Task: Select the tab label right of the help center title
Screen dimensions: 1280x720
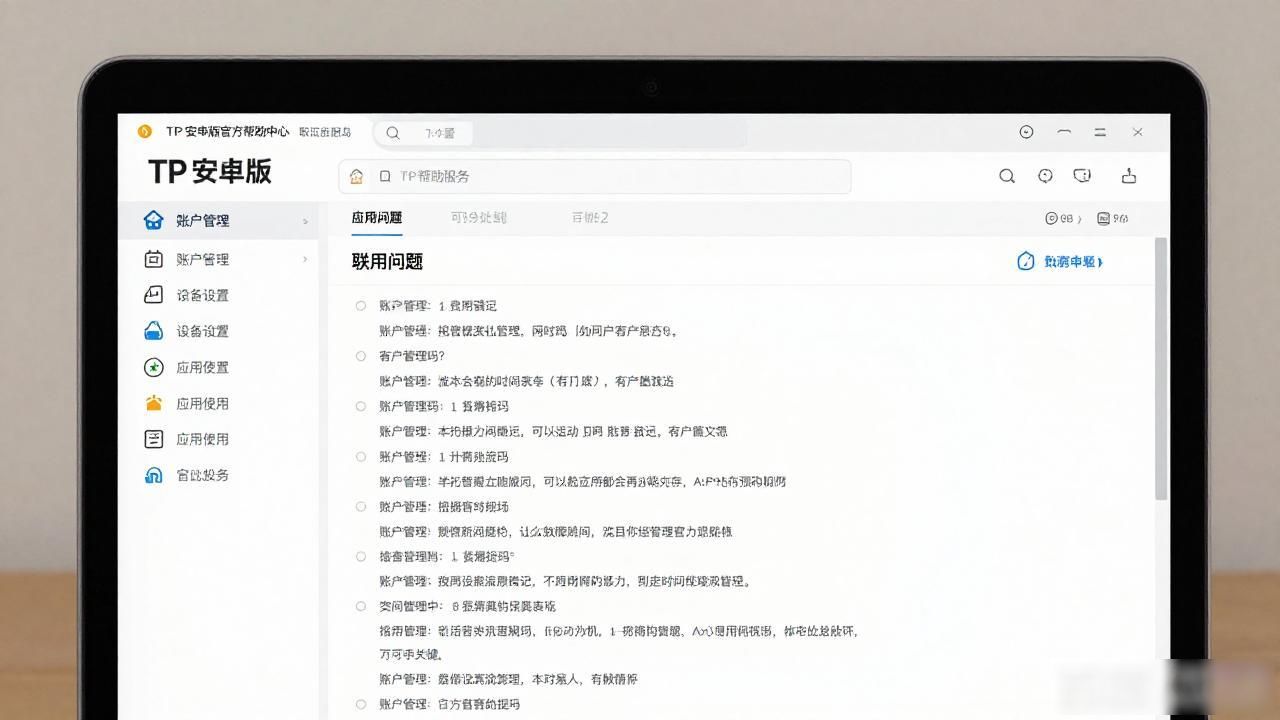Action: tap(325, 132)
